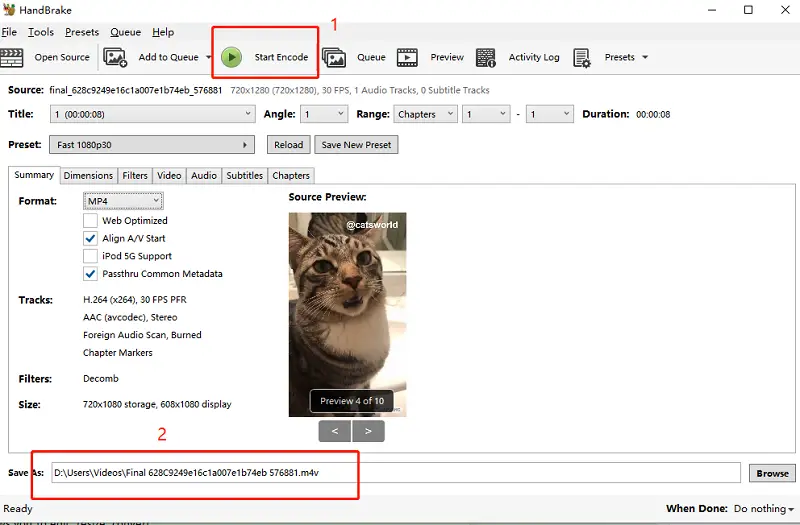Image resolution: width=800 pixels, height=525 pixels.
Task: Show the next source preview image
Action: pos(368,431)
